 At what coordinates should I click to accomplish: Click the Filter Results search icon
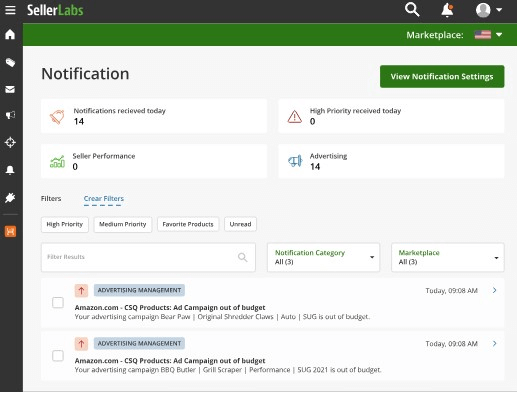[x=243, y=257]
